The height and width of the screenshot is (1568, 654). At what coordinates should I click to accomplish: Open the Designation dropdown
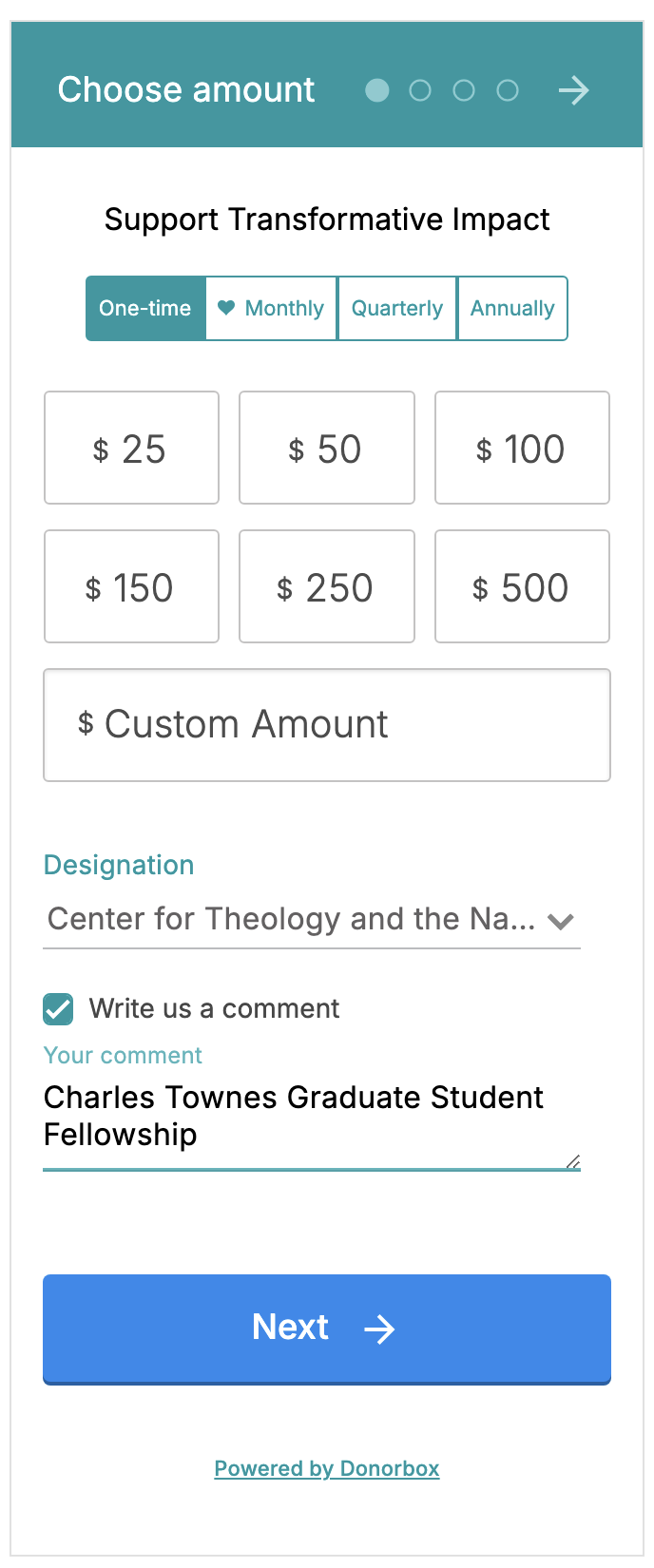point(295,919)
